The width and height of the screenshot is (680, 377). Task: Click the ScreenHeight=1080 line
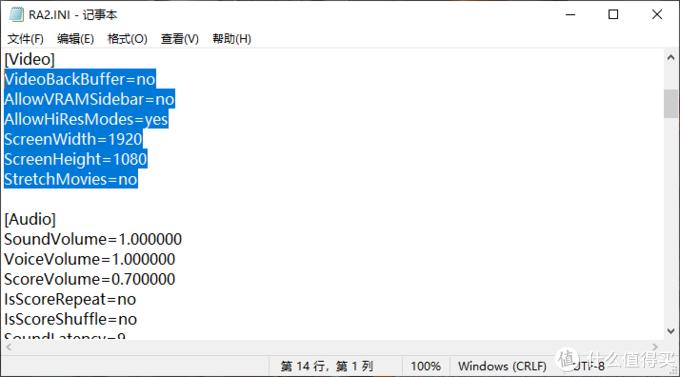(x=75, y=159)
